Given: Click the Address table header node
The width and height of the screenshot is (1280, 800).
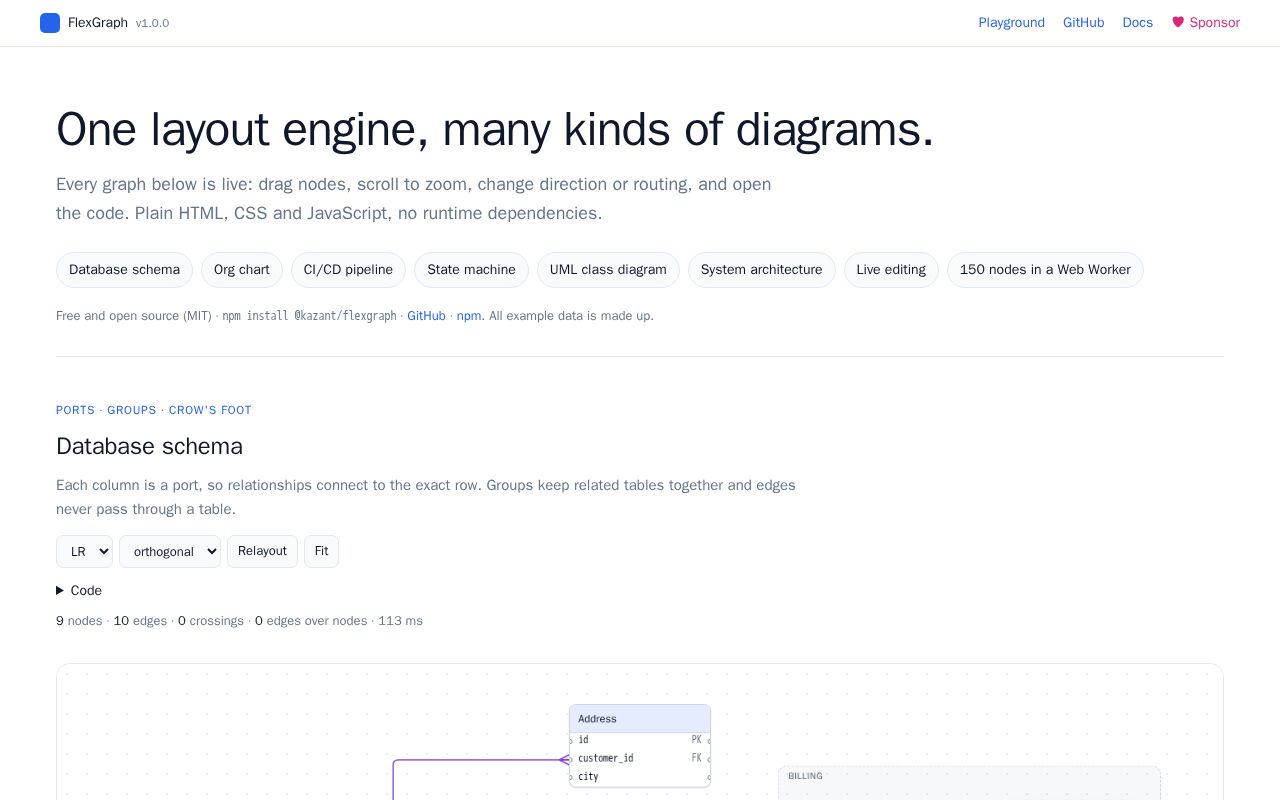Looking at the screenshot, I should coord(640,719).
